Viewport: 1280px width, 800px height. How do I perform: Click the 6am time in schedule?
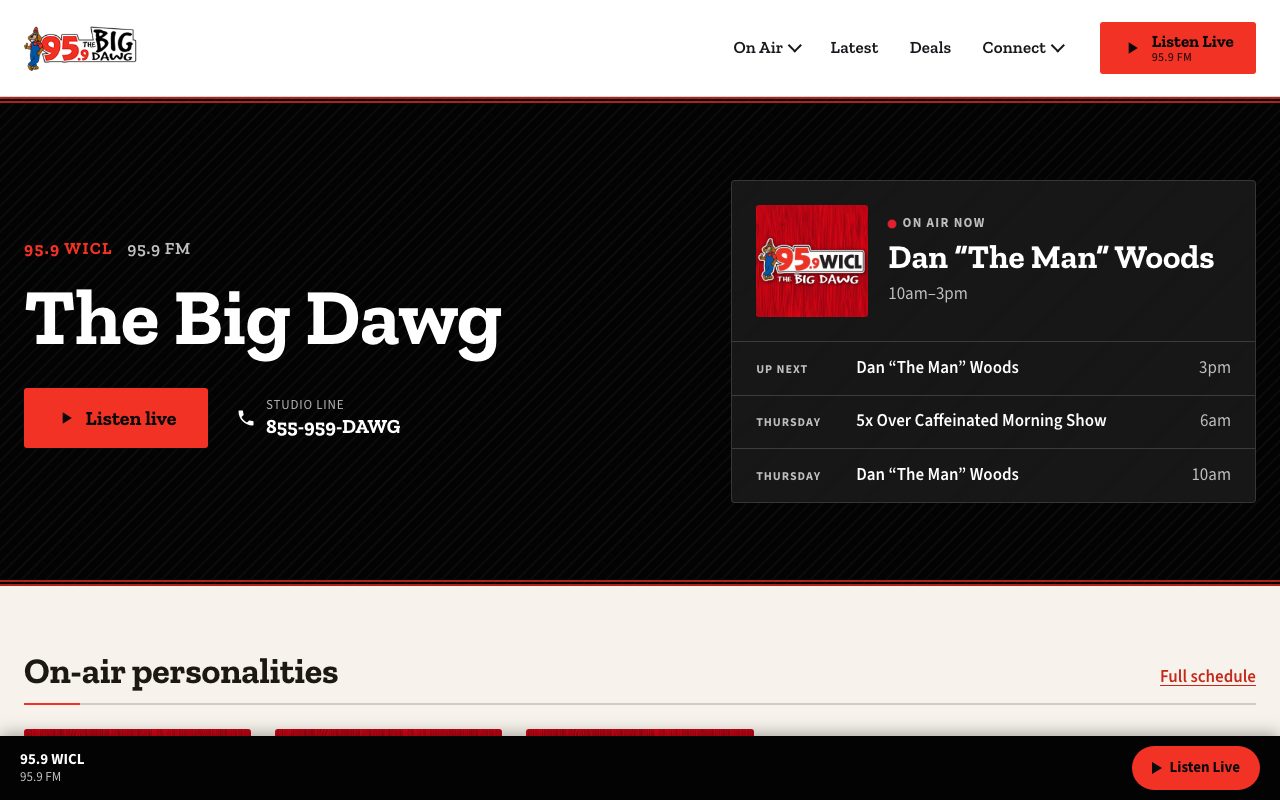point(1215,421)
